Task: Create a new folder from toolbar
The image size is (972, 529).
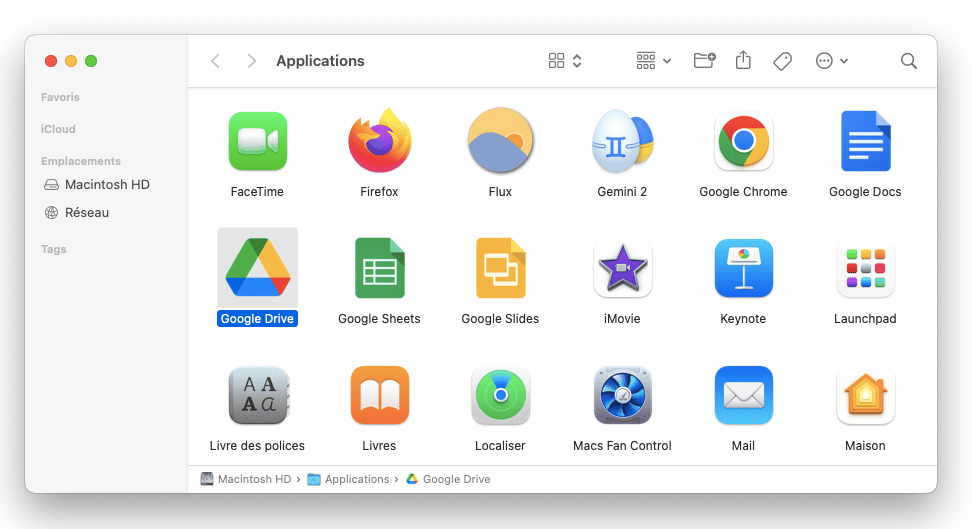Action: [704, 61]
